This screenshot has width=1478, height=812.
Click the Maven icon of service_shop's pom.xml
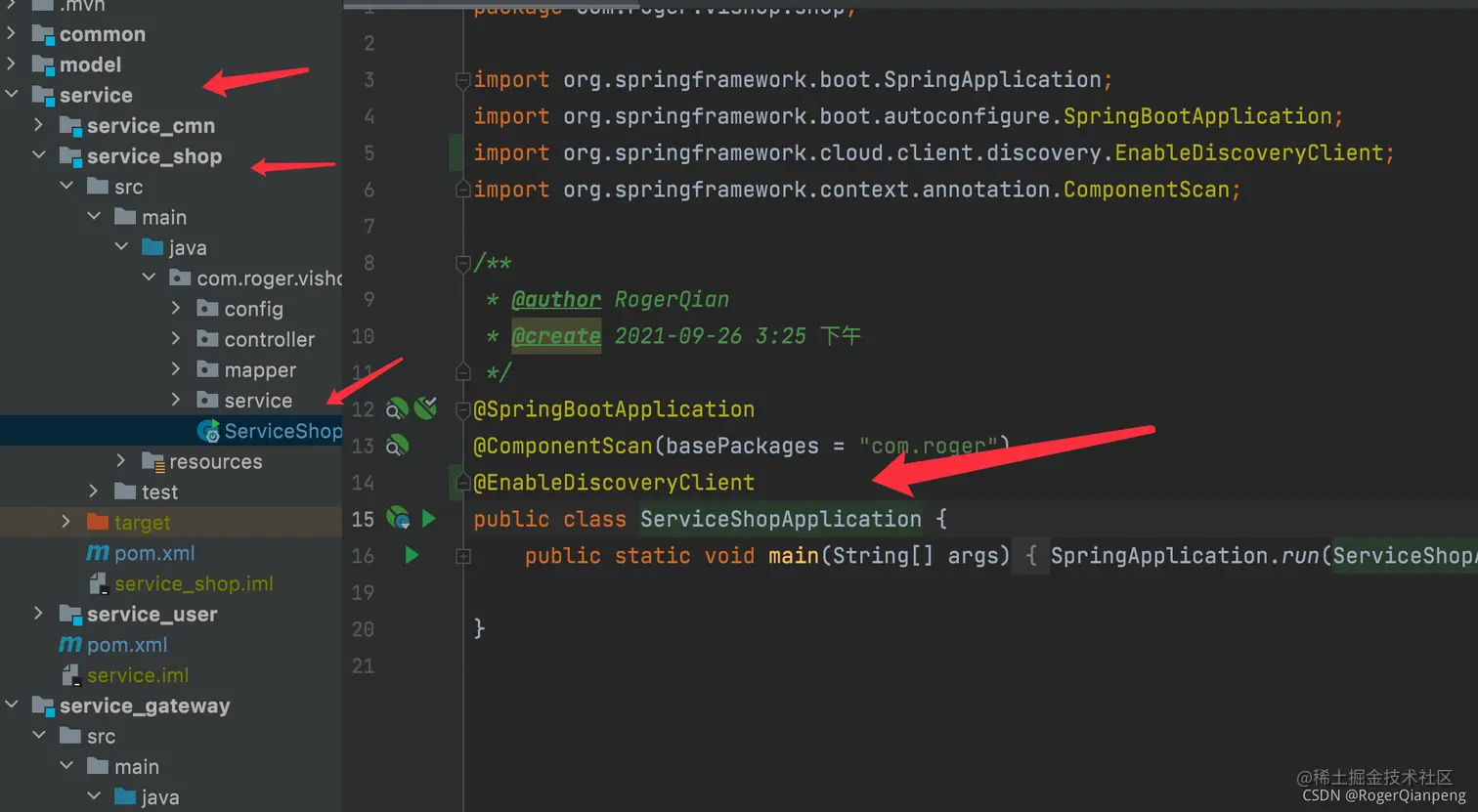pyautogui.click(x=98, y=553)
